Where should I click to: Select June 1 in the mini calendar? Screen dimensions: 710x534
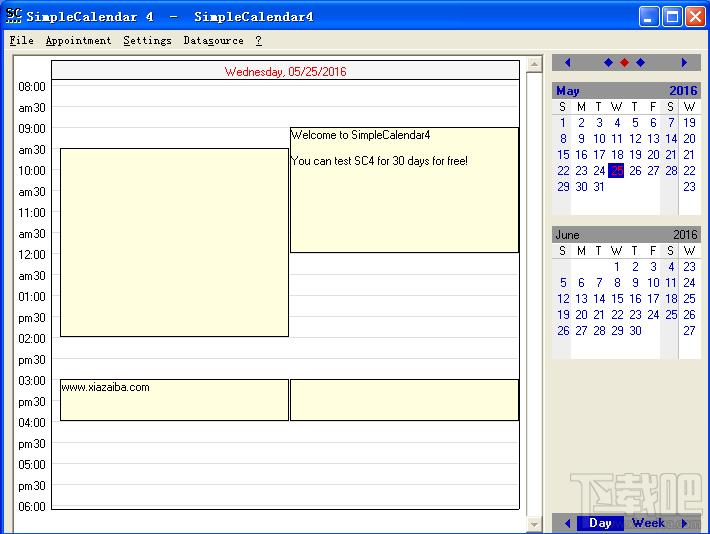[617, 266]
